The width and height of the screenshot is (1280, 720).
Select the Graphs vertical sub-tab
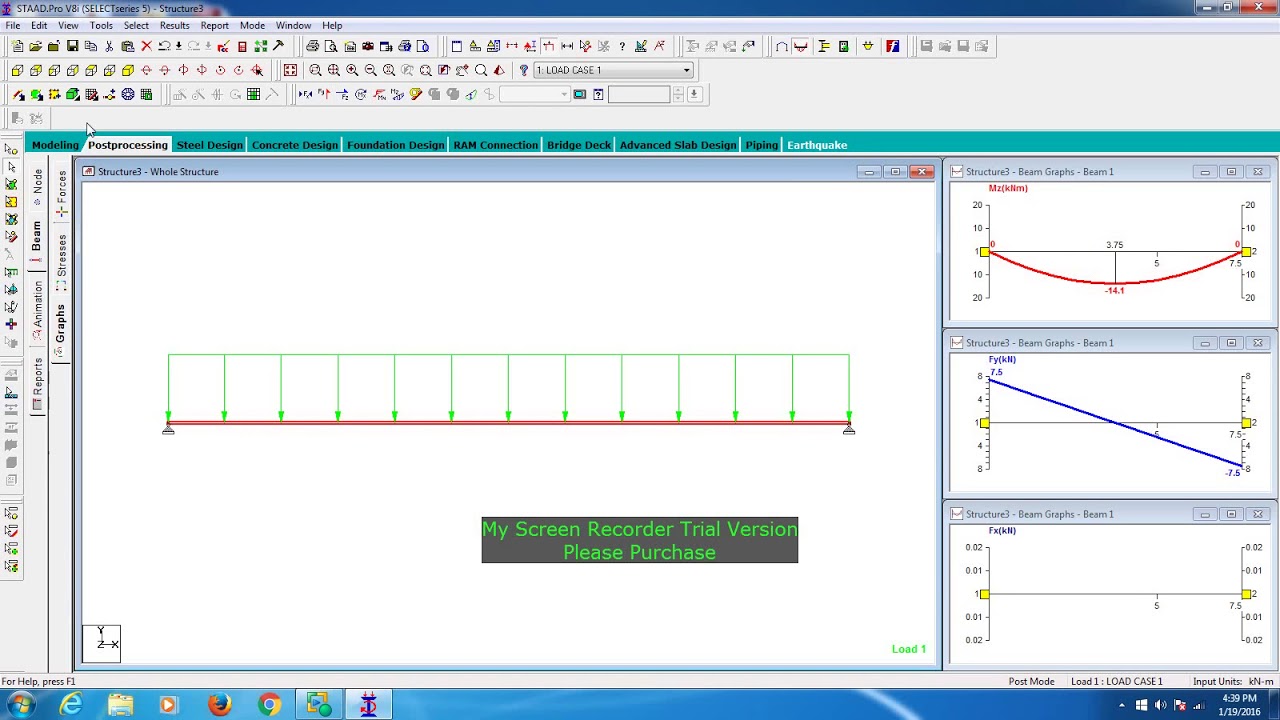pyautogui.click(x=61, y=329)
